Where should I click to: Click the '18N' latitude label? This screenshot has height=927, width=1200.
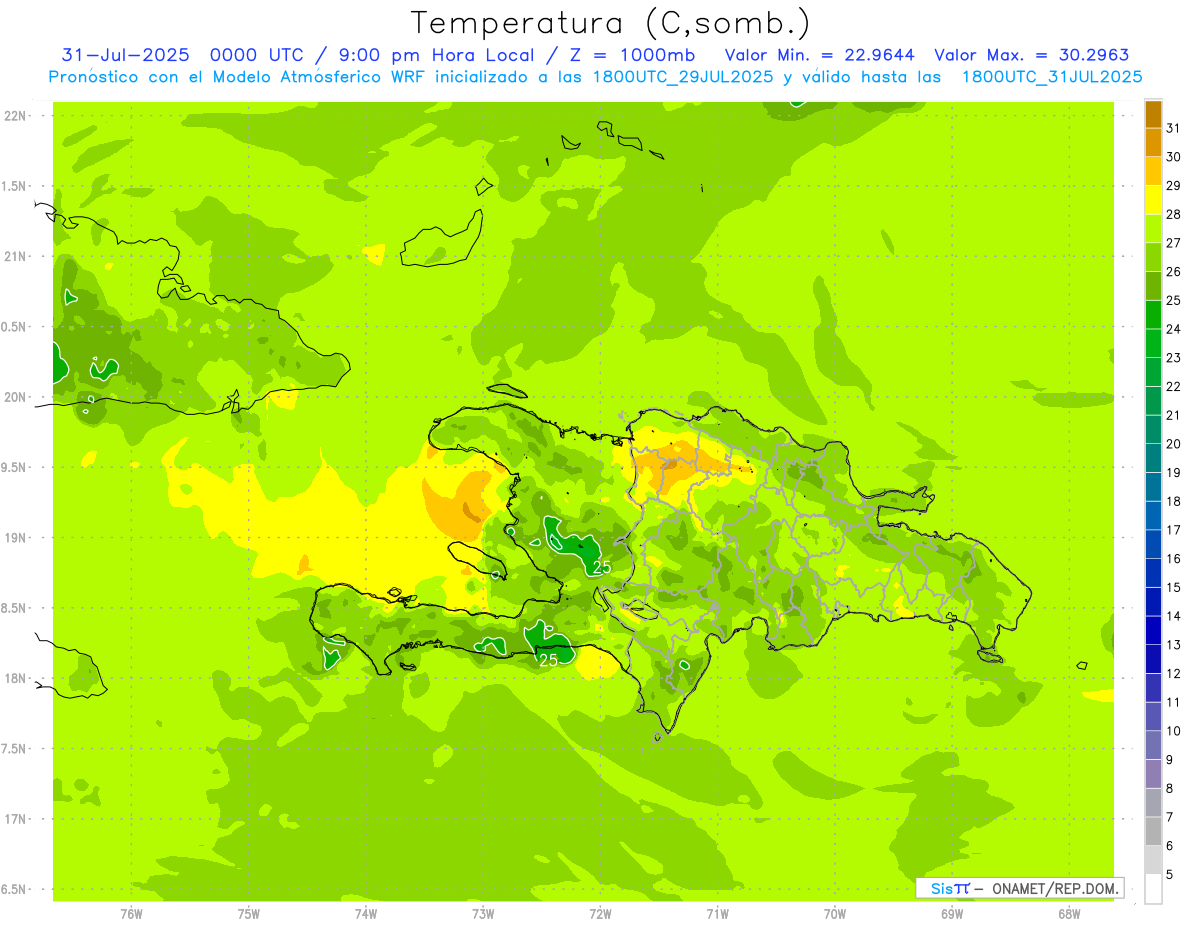coord(16,679)
